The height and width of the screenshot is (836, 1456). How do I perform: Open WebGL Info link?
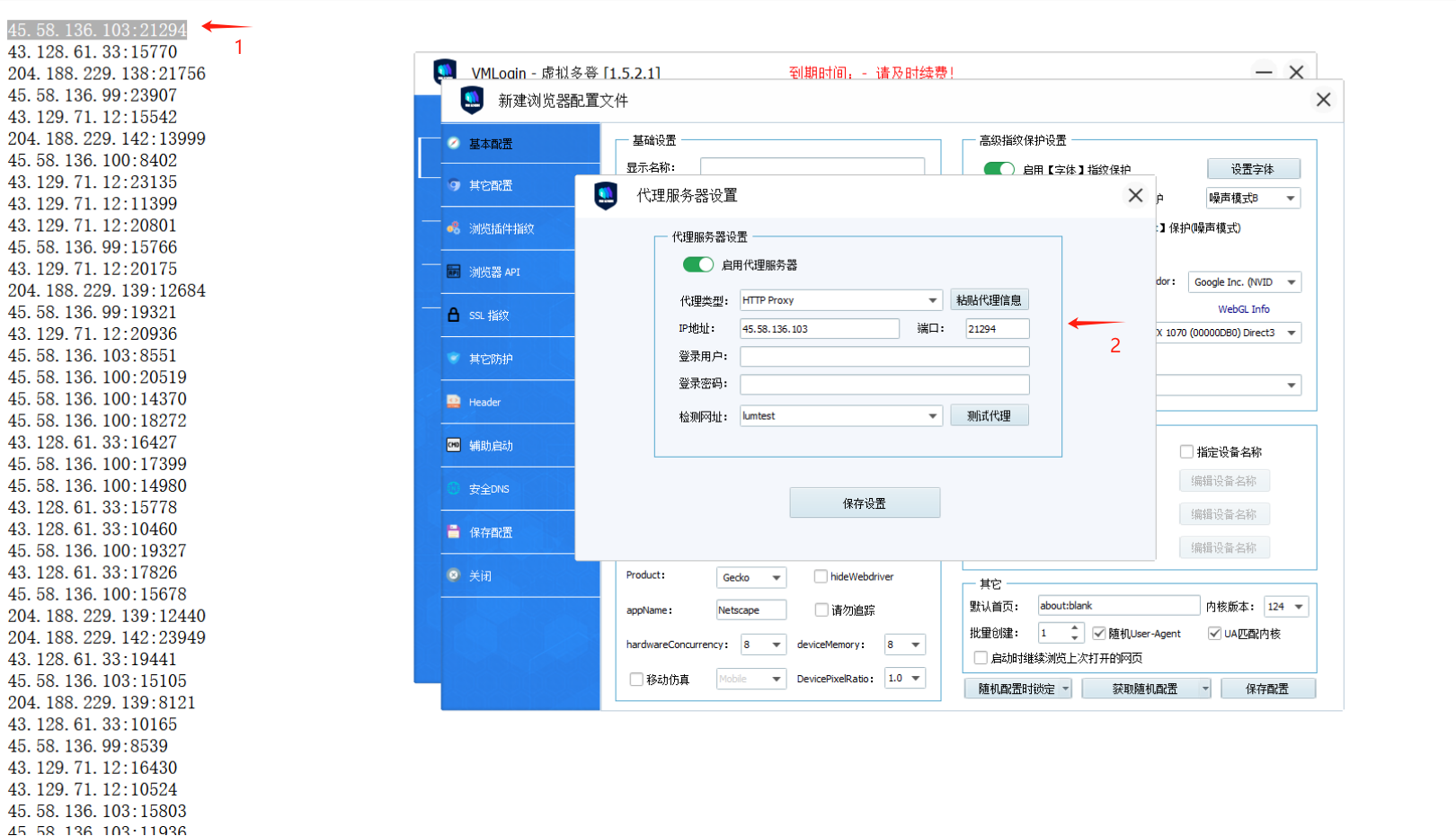point(1244,308)
